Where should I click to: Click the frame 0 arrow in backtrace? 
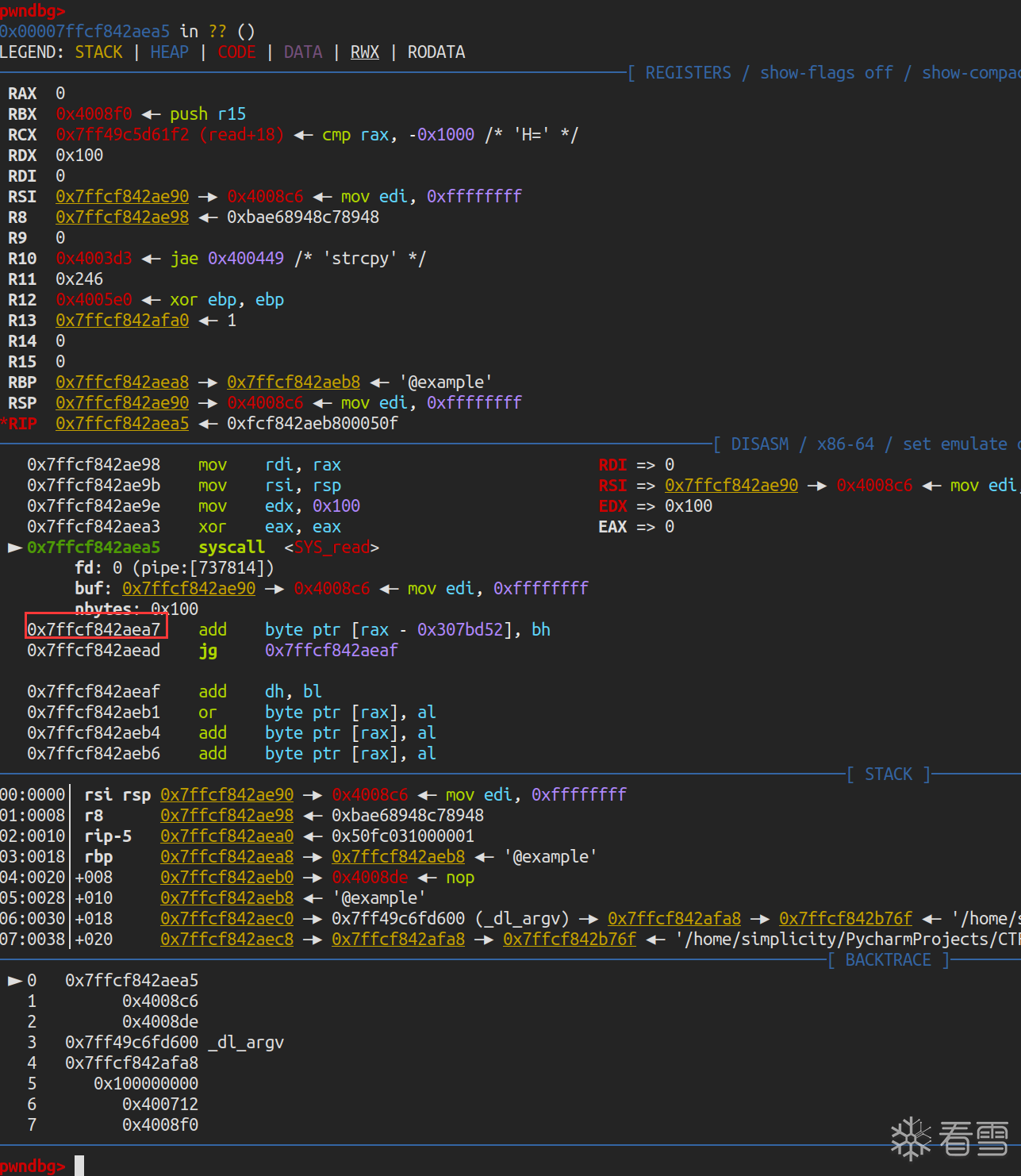14,981
